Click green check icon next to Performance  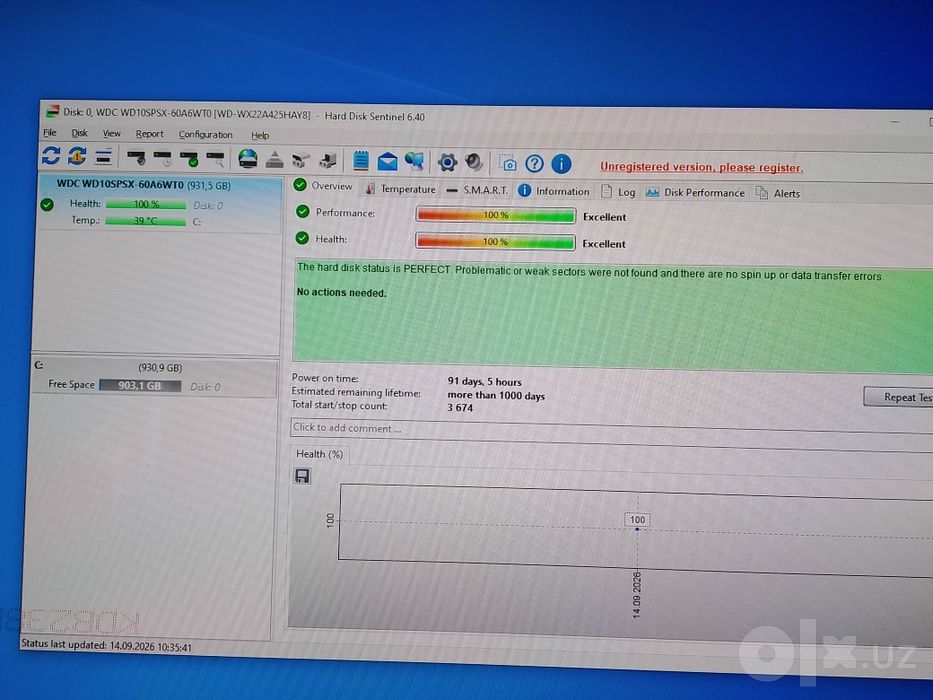pyautogui.click(x=303, y=211)
